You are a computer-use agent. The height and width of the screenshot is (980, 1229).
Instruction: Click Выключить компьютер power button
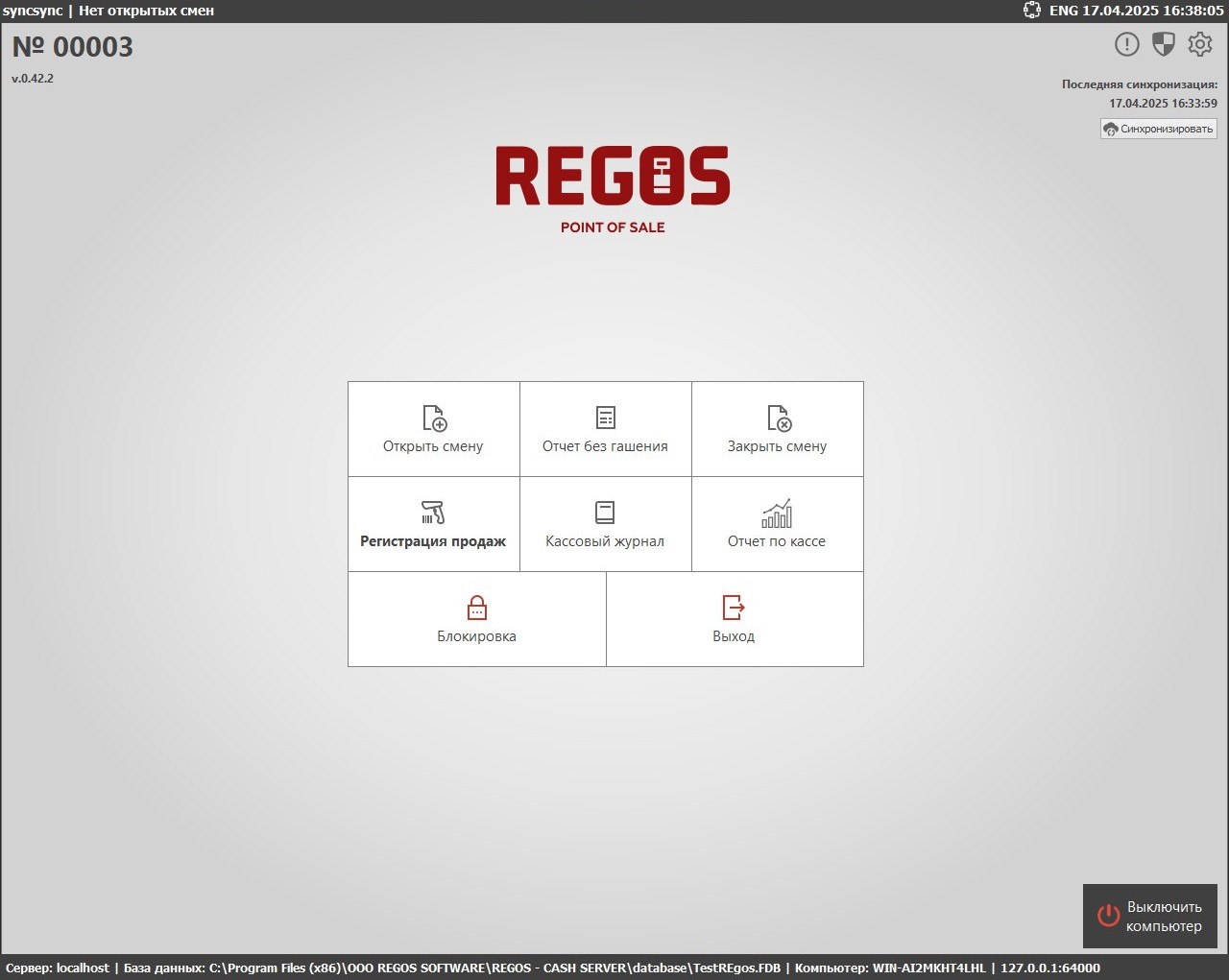point(1150,916)
